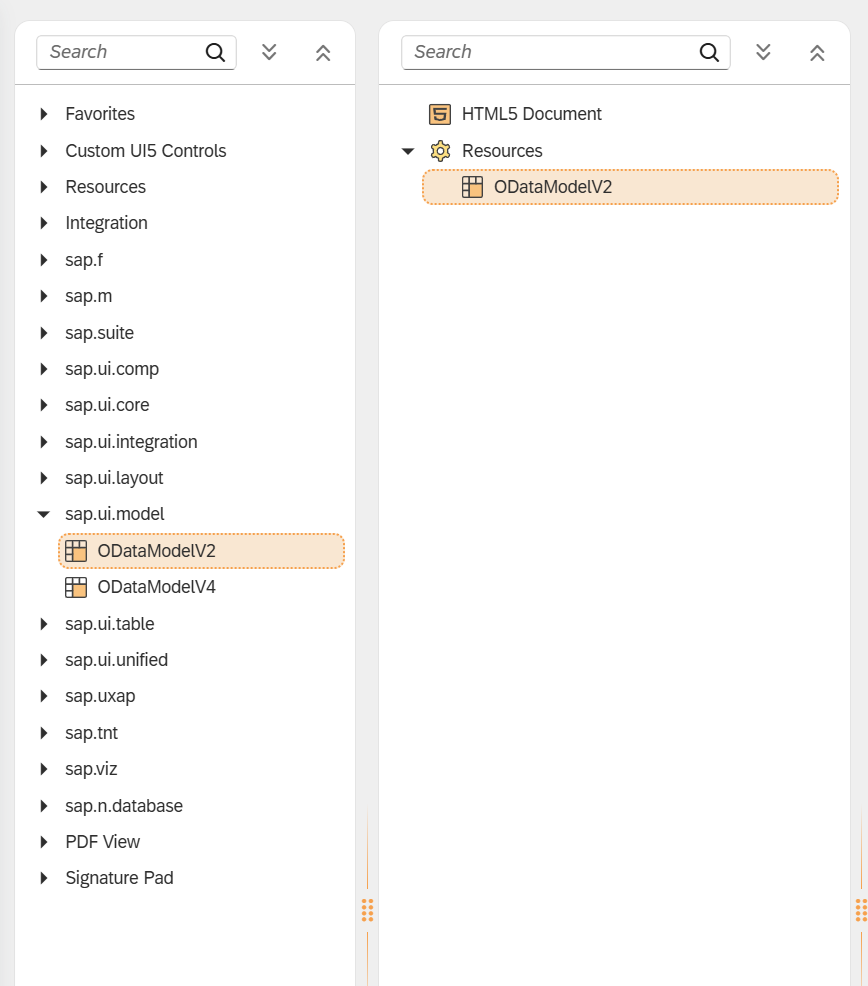Click the magnifier icon in left search bar
Viewport: 868px width, 986px height.
[214, 51]
